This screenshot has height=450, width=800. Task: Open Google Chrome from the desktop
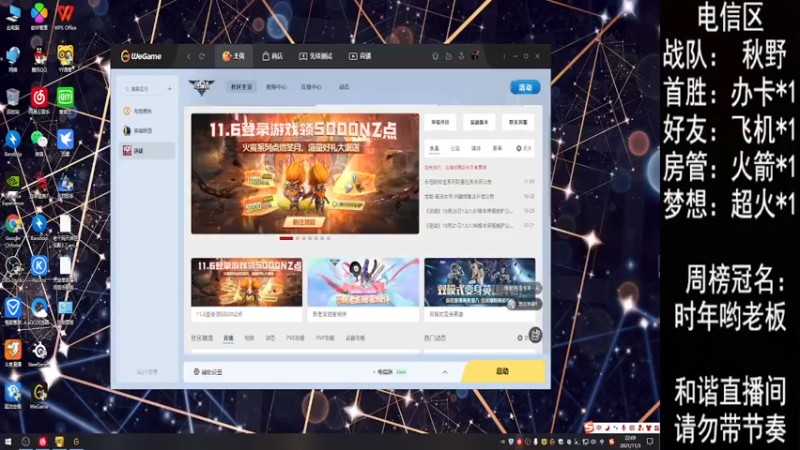coord(13,229)
